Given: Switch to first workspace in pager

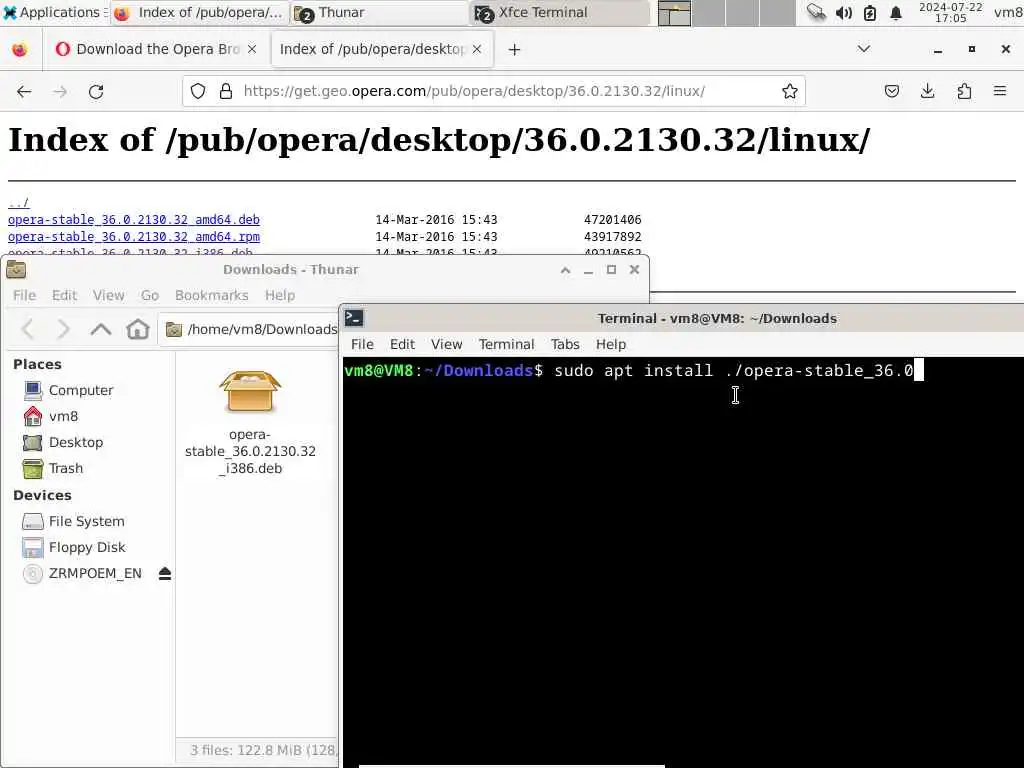Looking at the screenshot, I should (675, 13).
